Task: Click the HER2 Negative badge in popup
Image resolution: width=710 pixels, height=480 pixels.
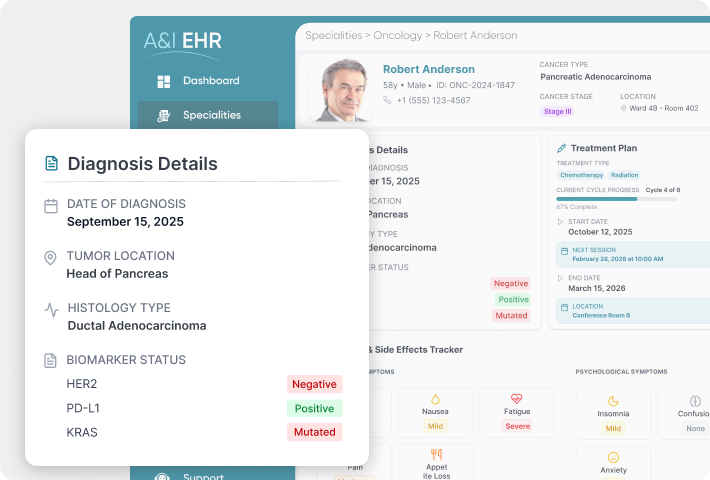Action: [x=314, y=384]
